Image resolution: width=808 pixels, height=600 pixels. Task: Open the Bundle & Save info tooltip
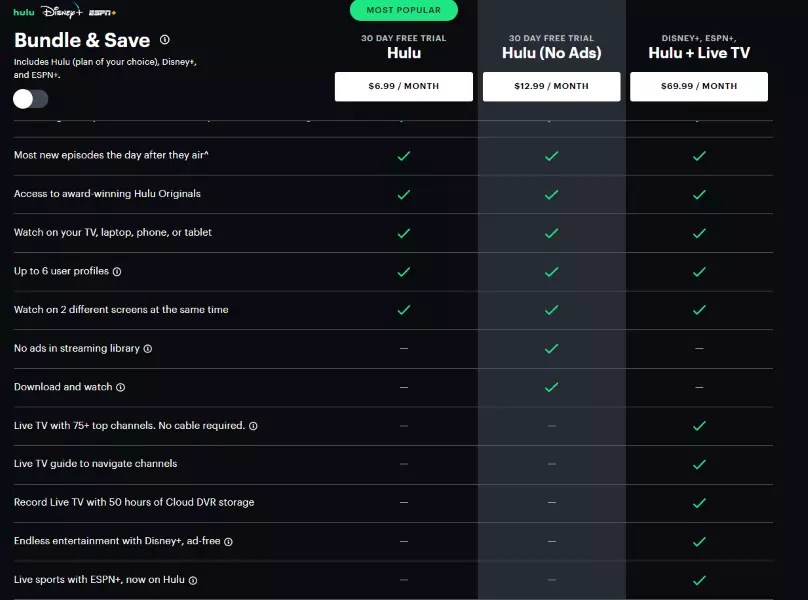[x=166, y=40]
